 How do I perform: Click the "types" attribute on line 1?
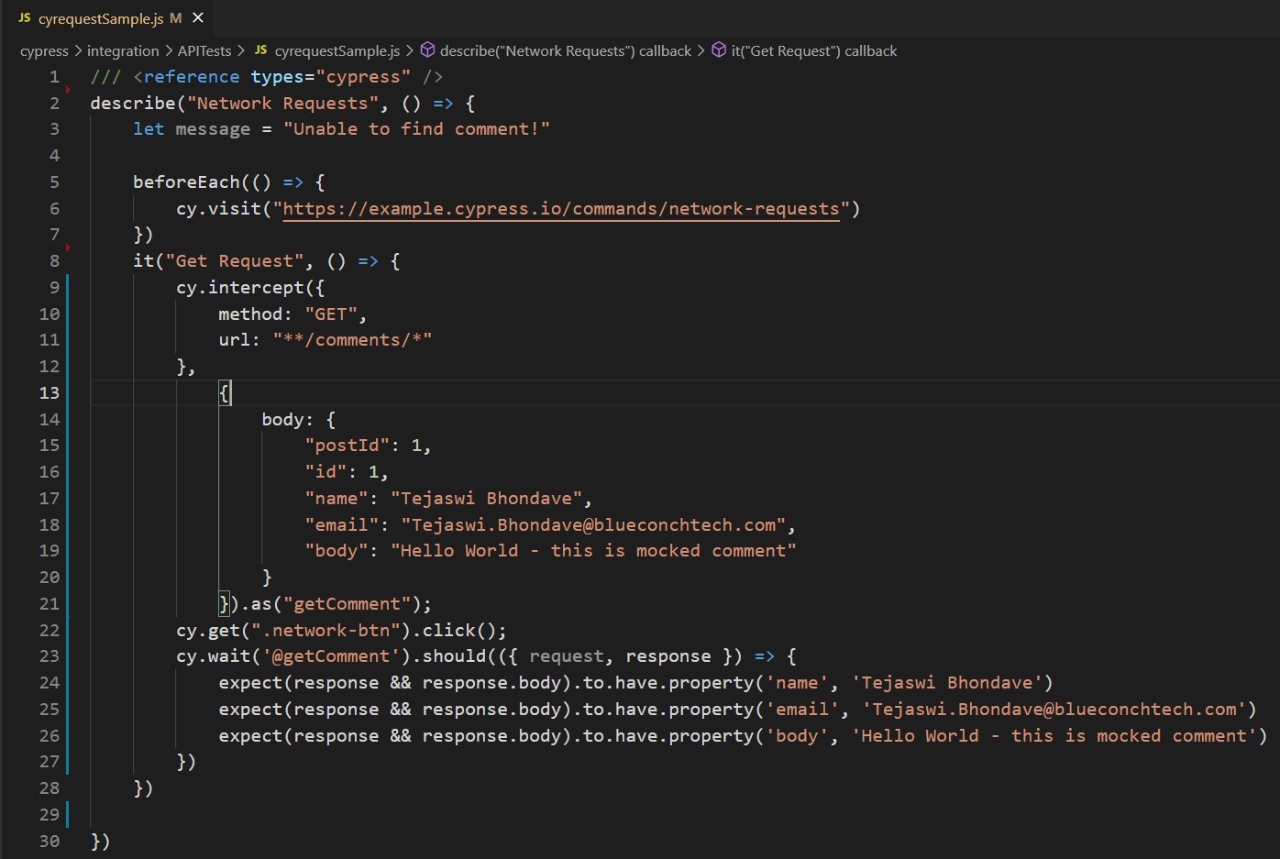click(278, 77)
